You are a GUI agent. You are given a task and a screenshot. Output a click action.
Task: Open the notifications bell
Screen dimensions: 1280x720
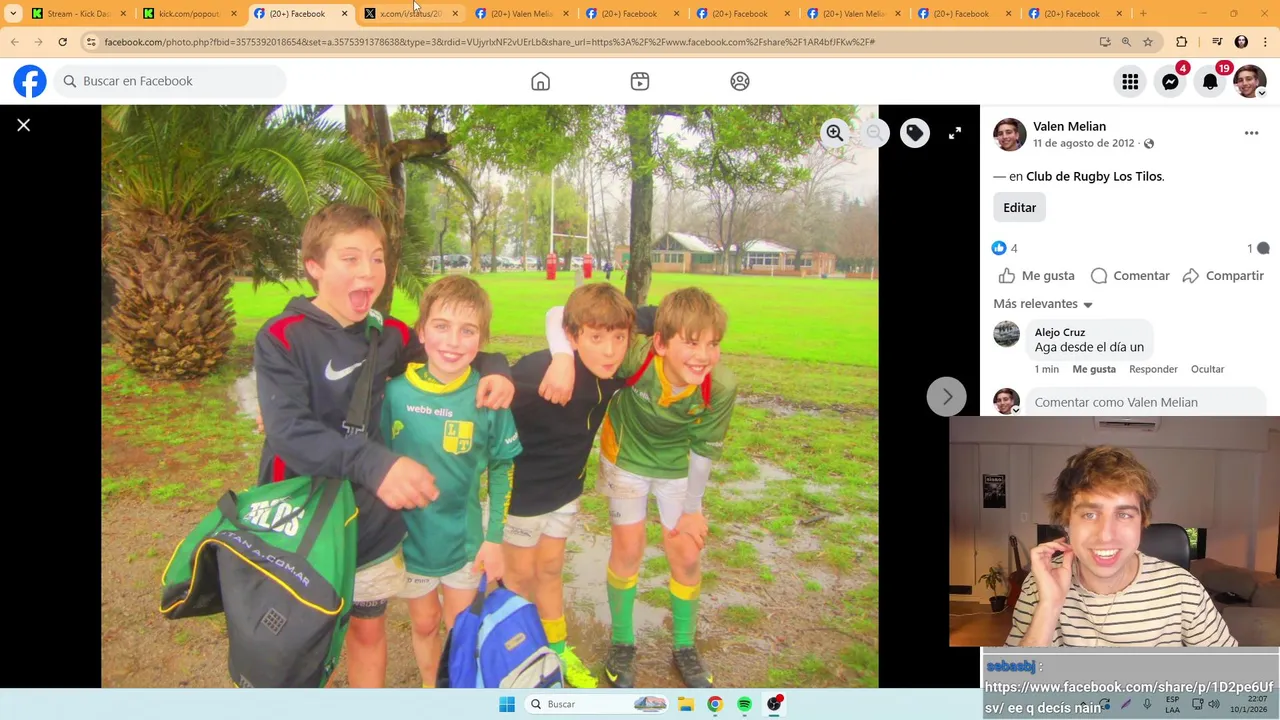click(1210, 82)
